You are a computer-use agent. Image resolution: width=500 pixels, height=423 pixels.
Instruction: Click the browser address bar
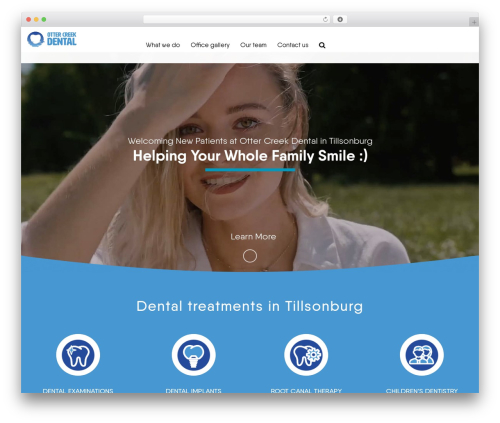pos(237,20)
